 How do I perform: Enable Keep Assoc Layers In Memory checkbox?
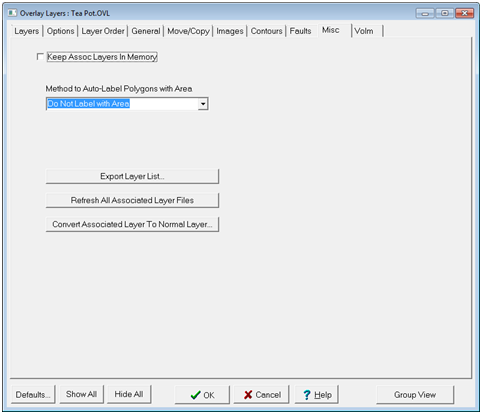tap(40, 57)
